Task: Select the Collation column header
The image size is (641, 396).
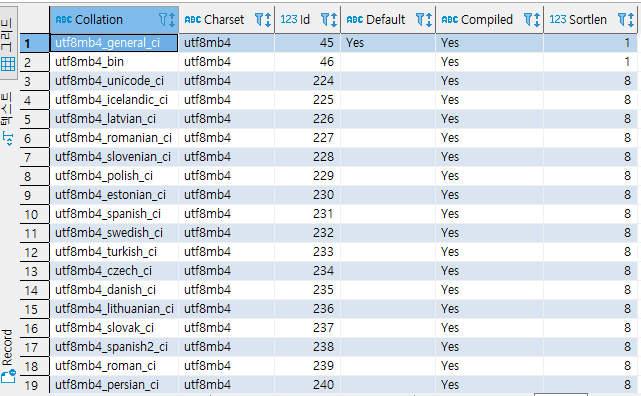Action: (114, 20)
